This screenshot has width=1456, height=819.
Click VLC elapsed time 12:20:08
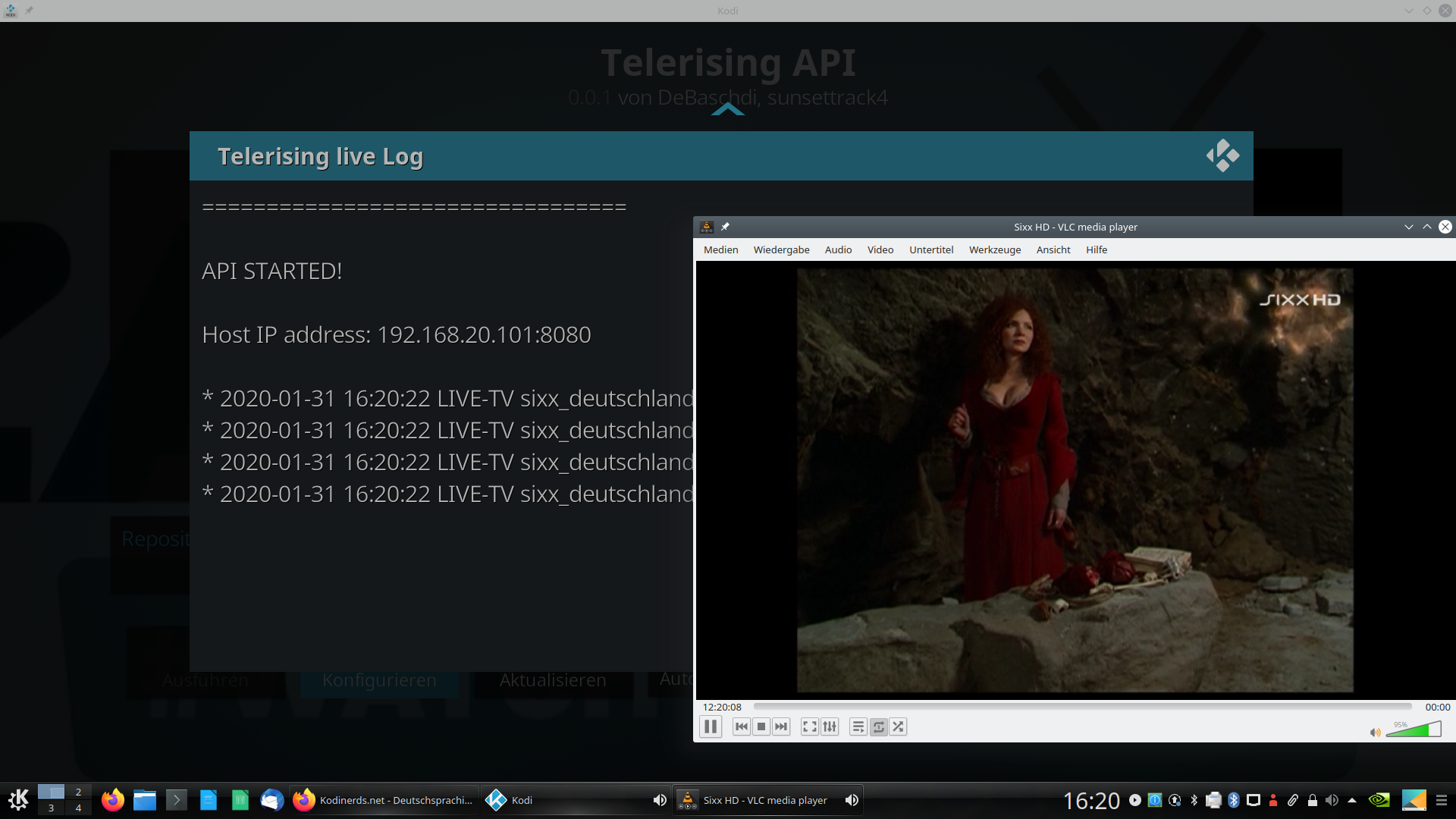tap(722, 707)
